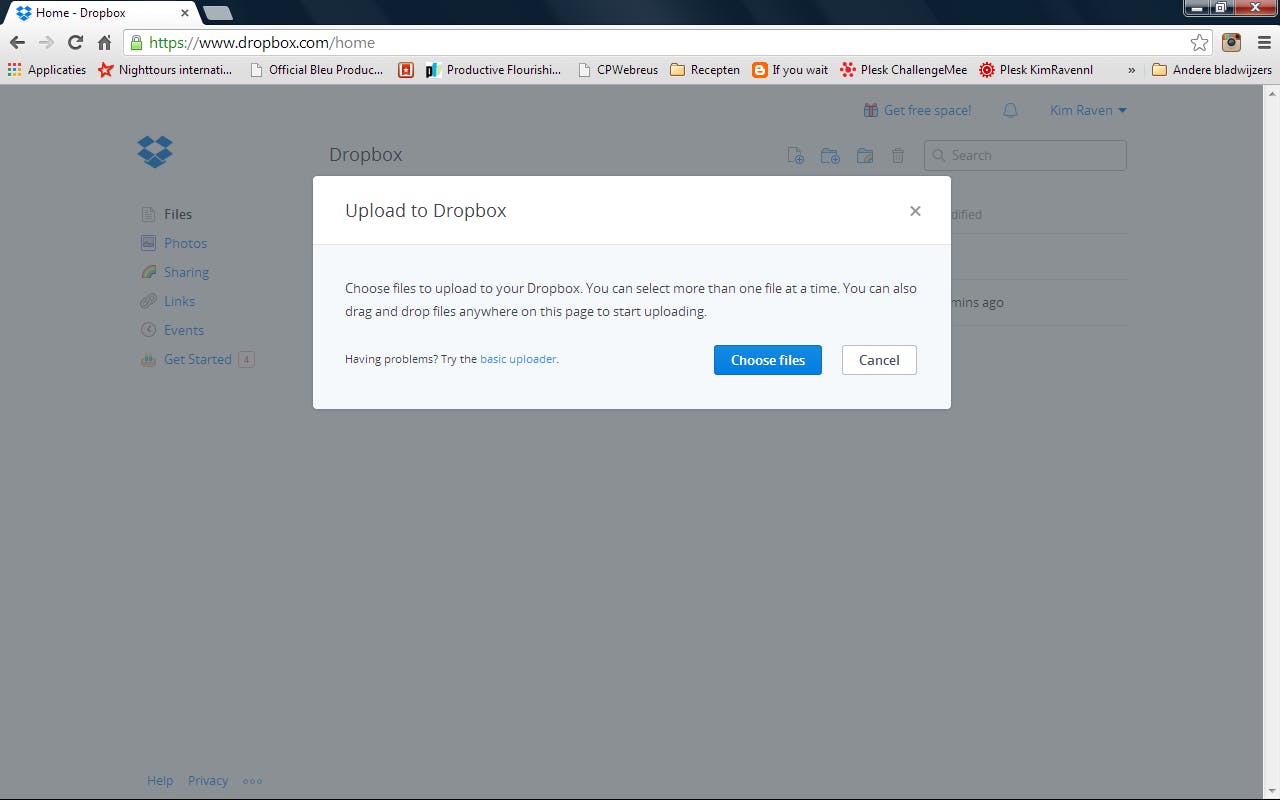Expand the hidden bookmarks chevron
The width and height of the screenshot is (1280, 800).
[x=1132, y=70]
